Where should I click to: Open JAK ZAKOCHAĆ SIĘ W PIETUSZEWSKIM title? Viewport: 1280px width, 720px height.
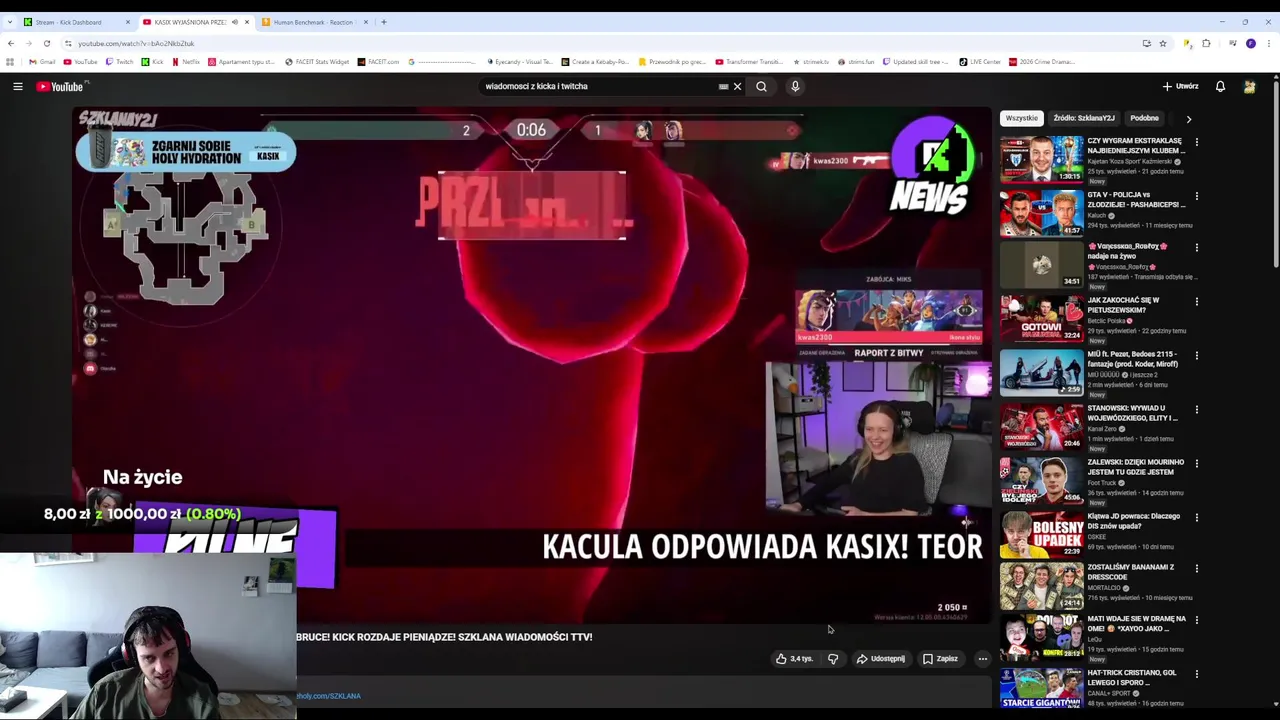click(1124, 305)
